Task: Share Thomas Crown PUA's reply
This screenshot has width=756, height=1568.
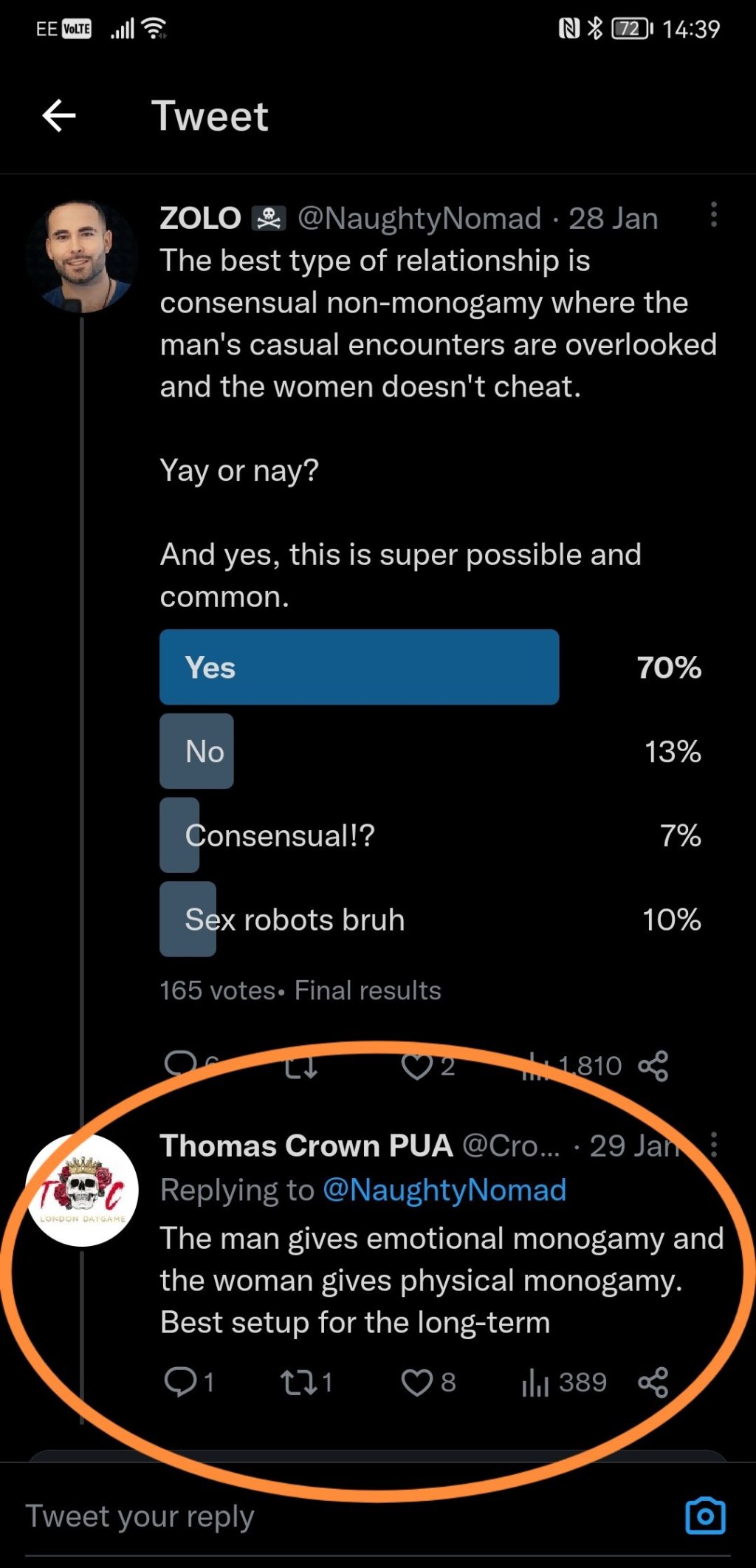Action: (x=653, y=1382)
